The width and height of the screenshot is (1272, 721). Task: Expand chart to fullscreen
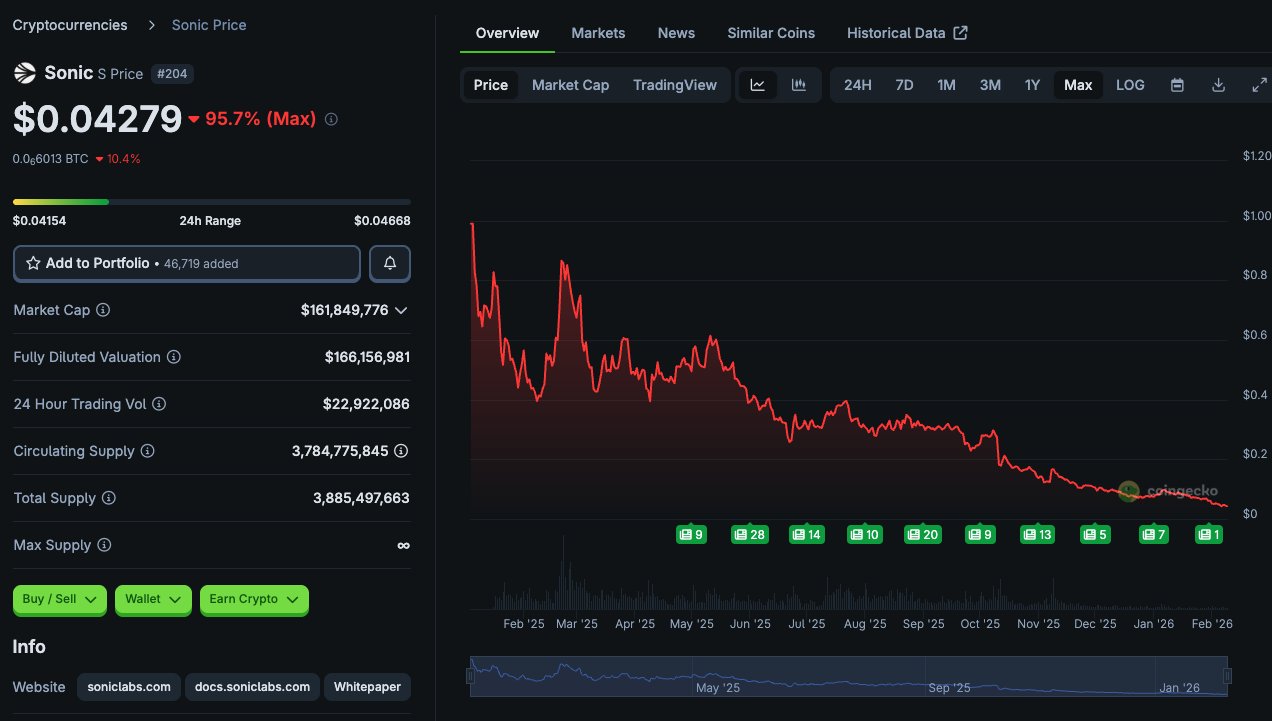coord(1259,85)
